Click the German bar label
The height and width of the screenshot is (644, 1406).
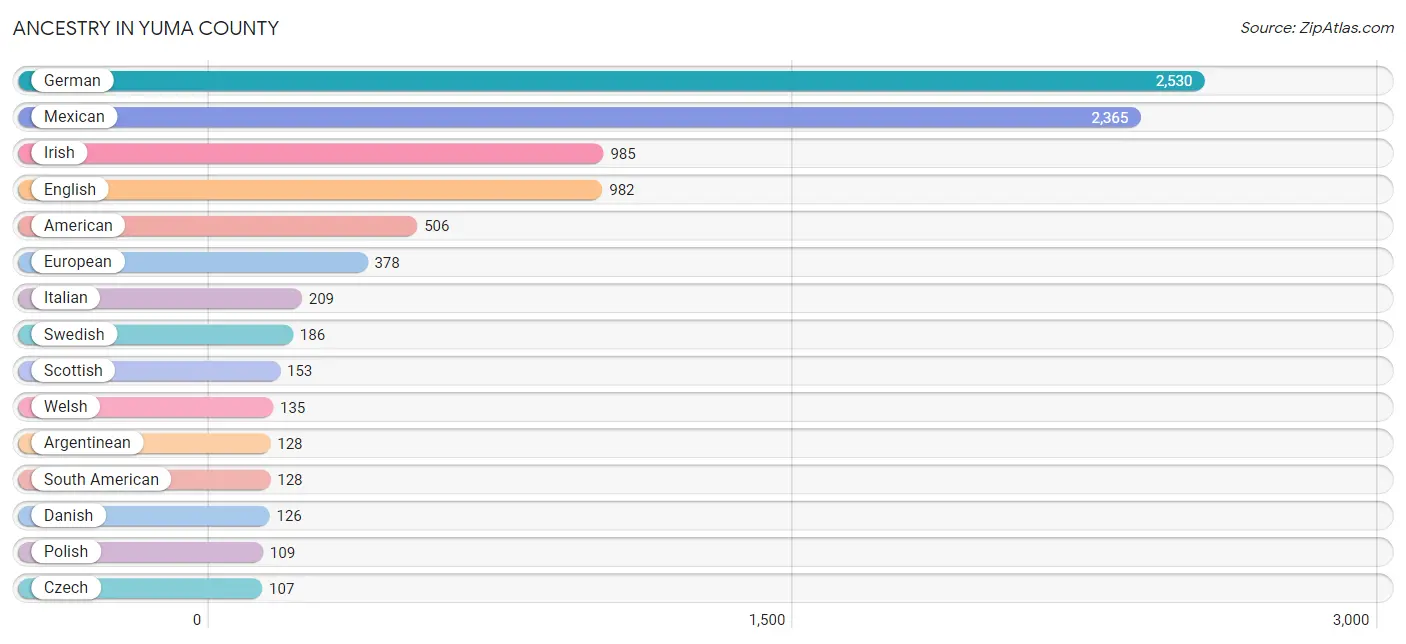click(x=72, y=81)
